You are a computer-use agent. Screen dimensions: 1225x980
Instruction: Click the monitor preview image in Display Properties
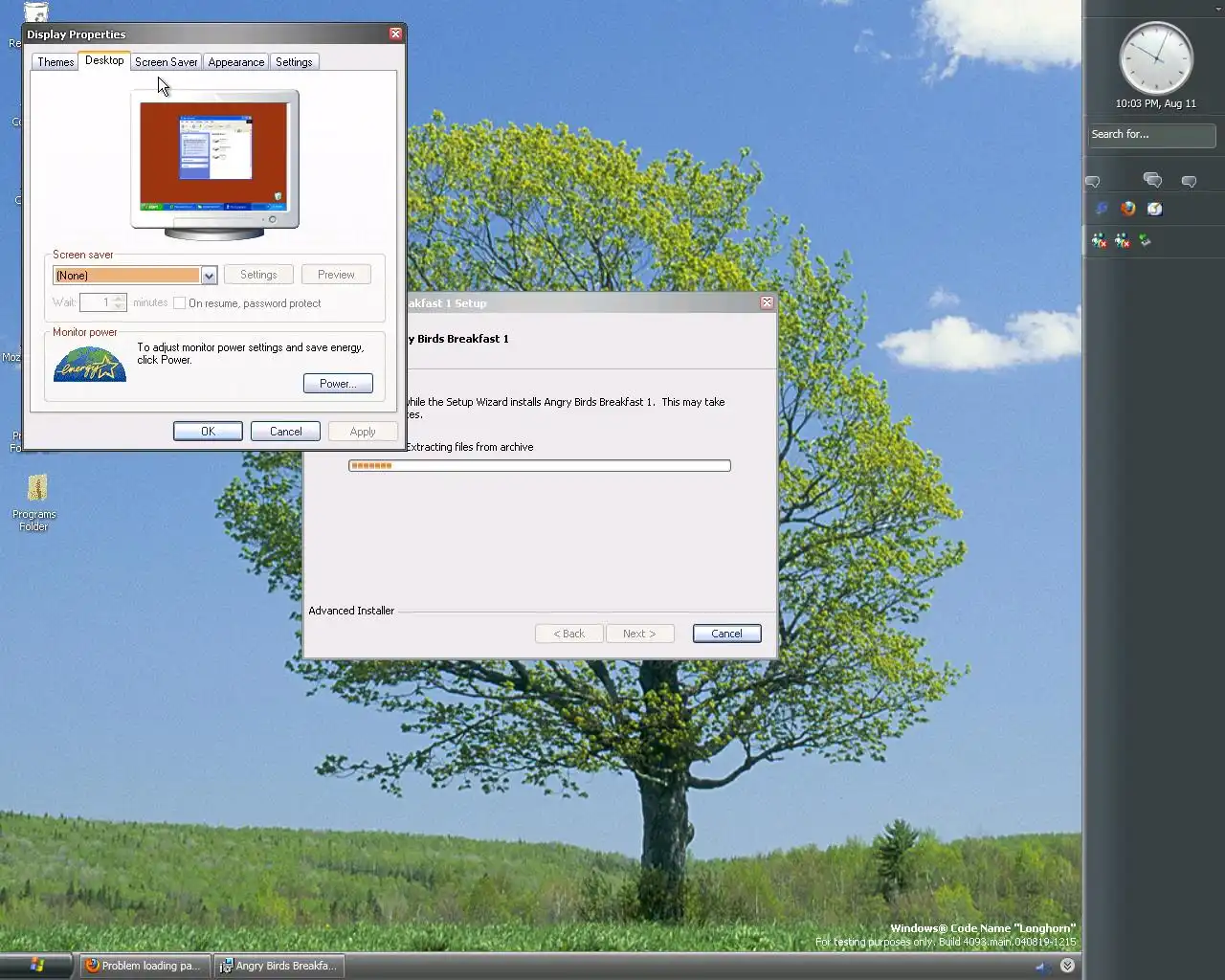pos(214,164)
